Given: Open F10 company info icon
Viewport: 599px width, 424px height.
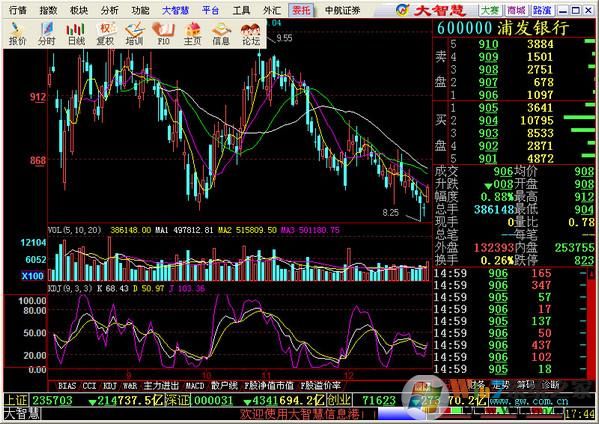Looking at the screenshot, I should [164, 34].
